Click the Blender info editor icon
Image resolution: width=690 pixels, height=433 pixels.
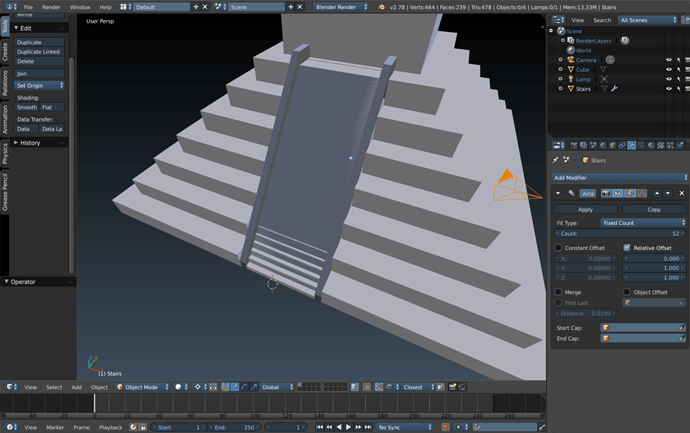[x=7, y=7]
